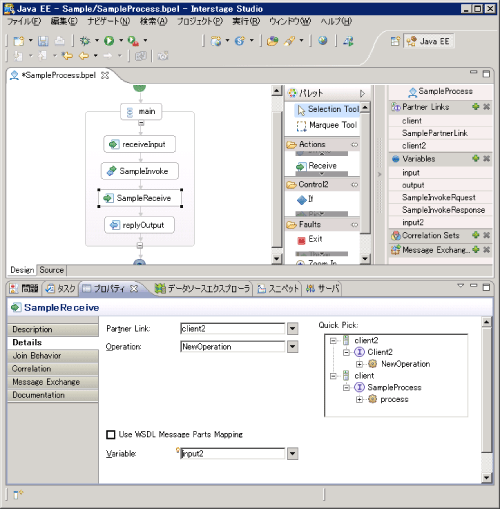500x509 pixels.
Task: Collapse the Faults palette drawer
Action: 322,225
